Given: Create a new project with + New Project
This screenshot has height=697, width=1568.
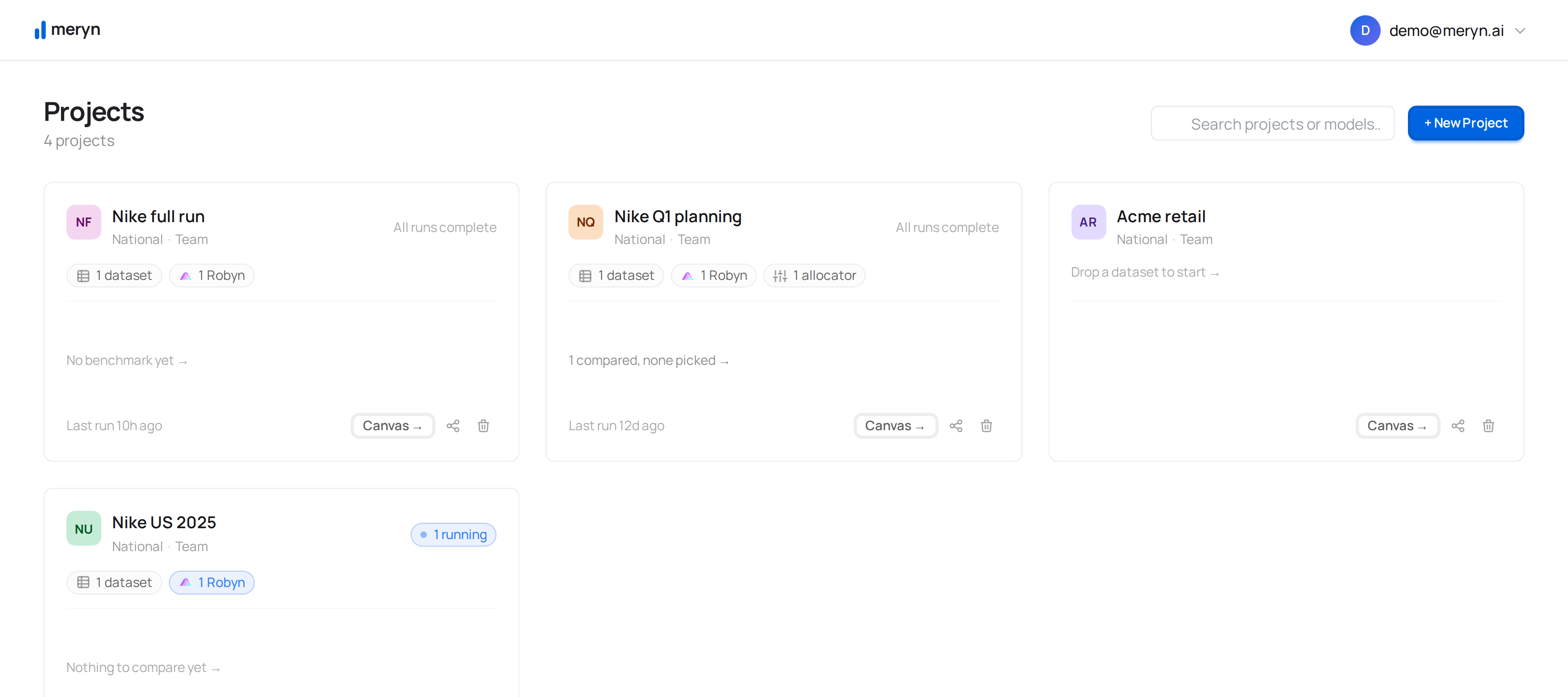Looking at the screenshot, I should pyautogui.click(x=1465, y=123).
